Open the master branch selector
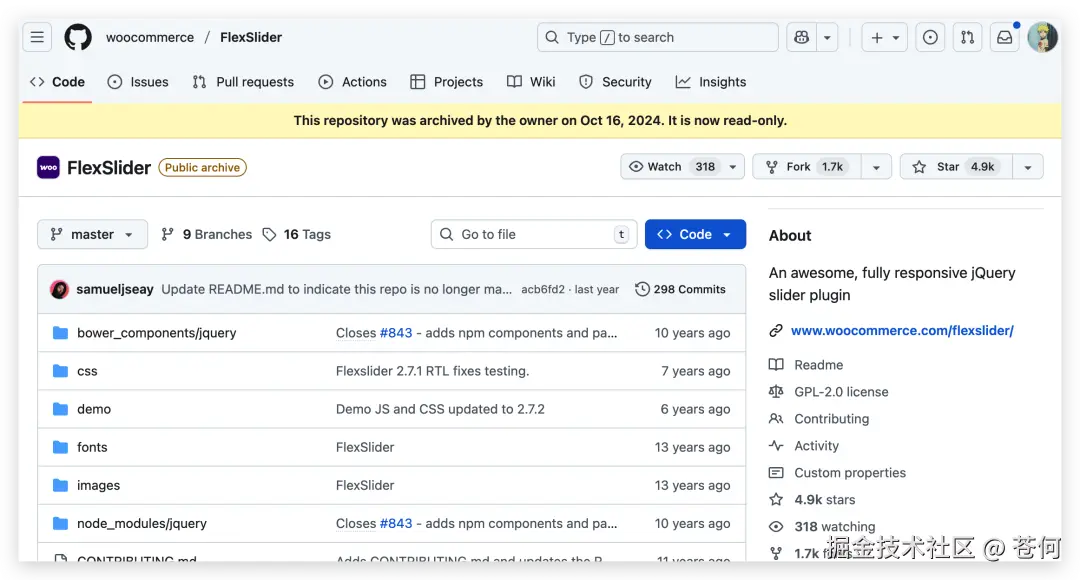 point(92,234)
